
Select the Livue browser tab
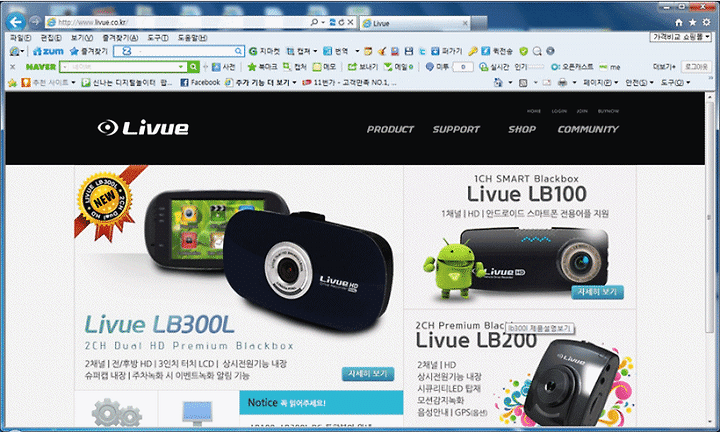pyautogui.click(x=415, y=23)
